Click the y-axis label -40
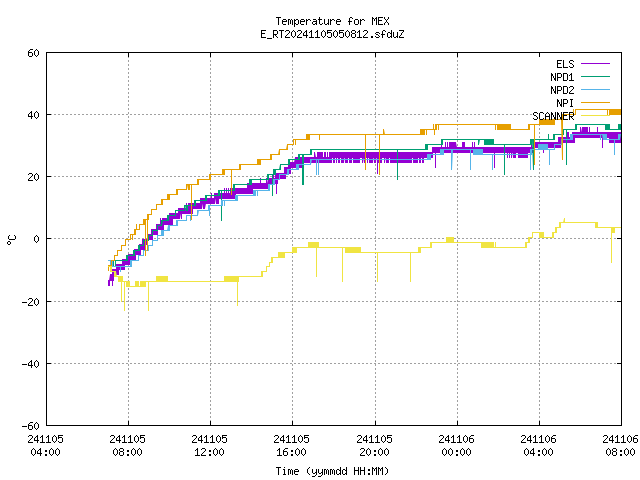This screenshot has width=640, height=480. (x=31, y=364)
